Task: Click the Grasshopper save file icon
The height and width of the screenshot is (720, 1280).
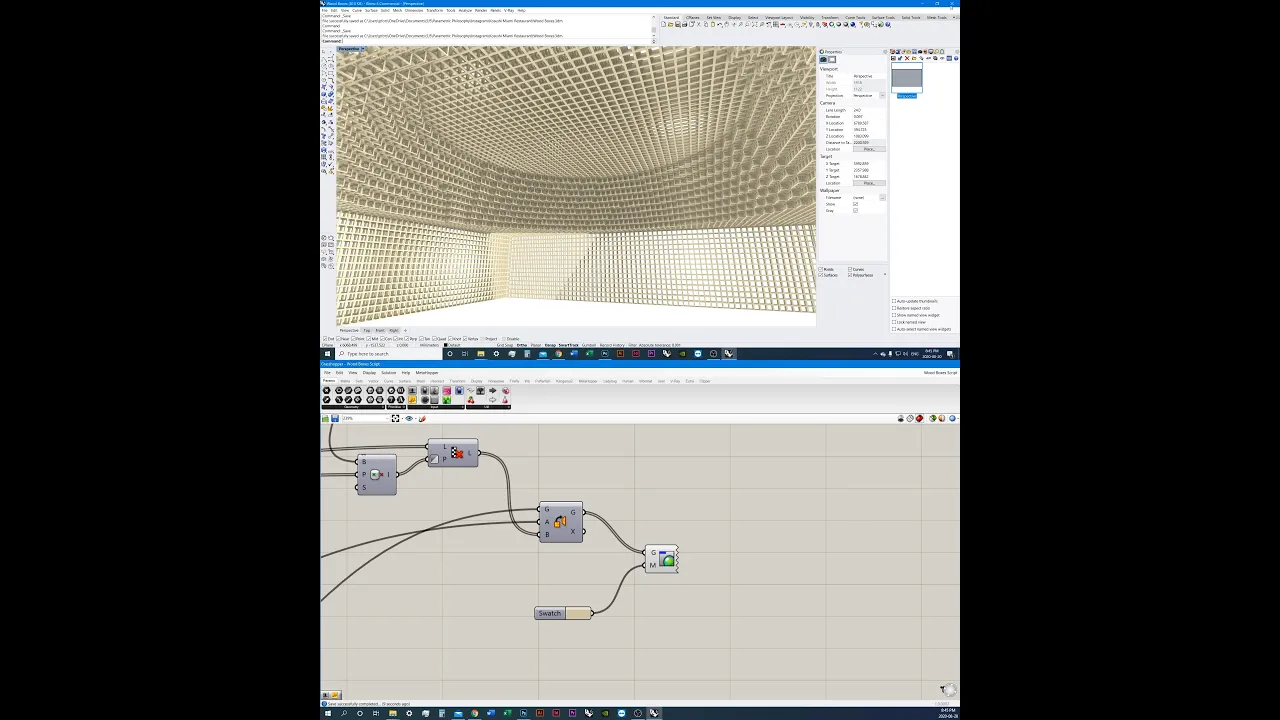Action: tap(335, 418)
